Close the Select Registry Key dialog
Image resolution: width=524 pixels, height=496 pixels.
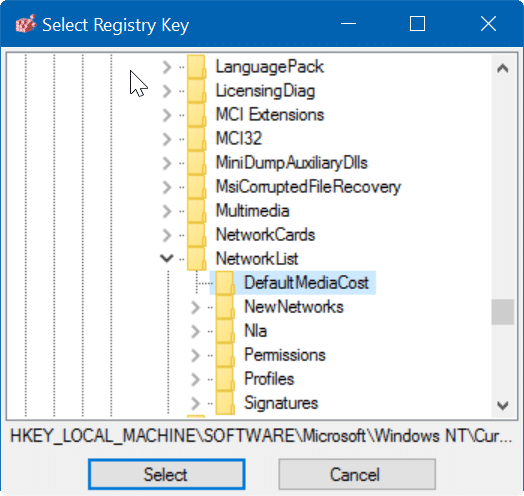click(x=488, y=24)
